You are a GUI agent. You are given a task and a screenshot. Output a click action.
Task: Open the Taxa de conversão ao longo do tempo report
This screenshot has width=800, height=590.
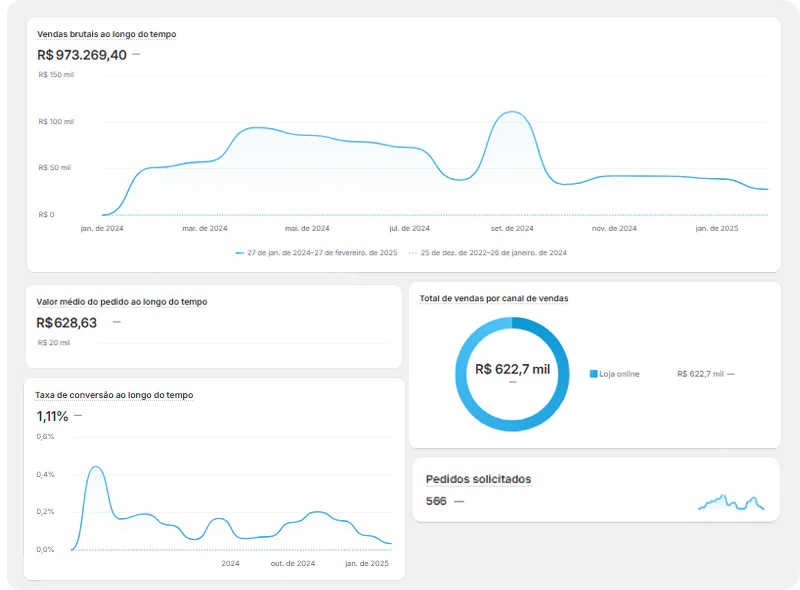click(x=114, y=395)
